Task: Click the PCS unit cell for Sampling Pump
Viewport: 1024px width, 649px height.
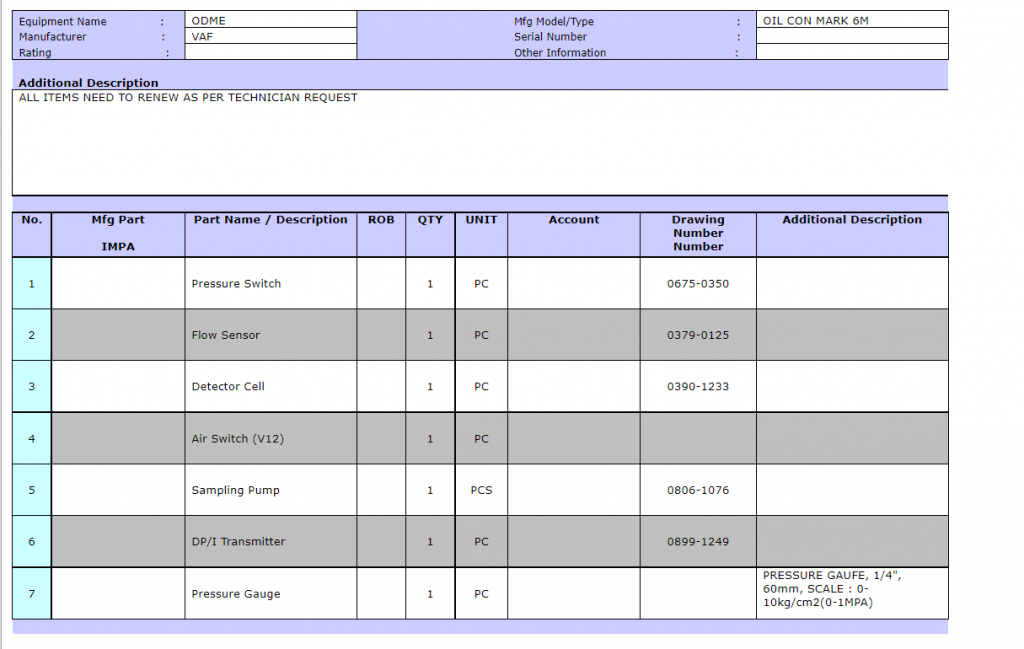Action: (x=481, y=491)
